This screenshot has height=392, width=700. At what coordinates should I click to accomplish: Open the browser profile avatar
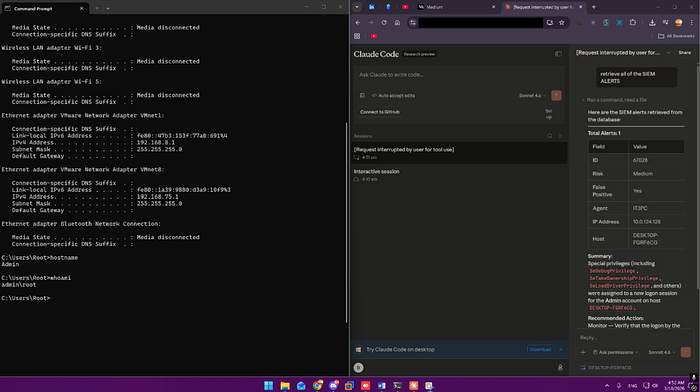[679, 22]
